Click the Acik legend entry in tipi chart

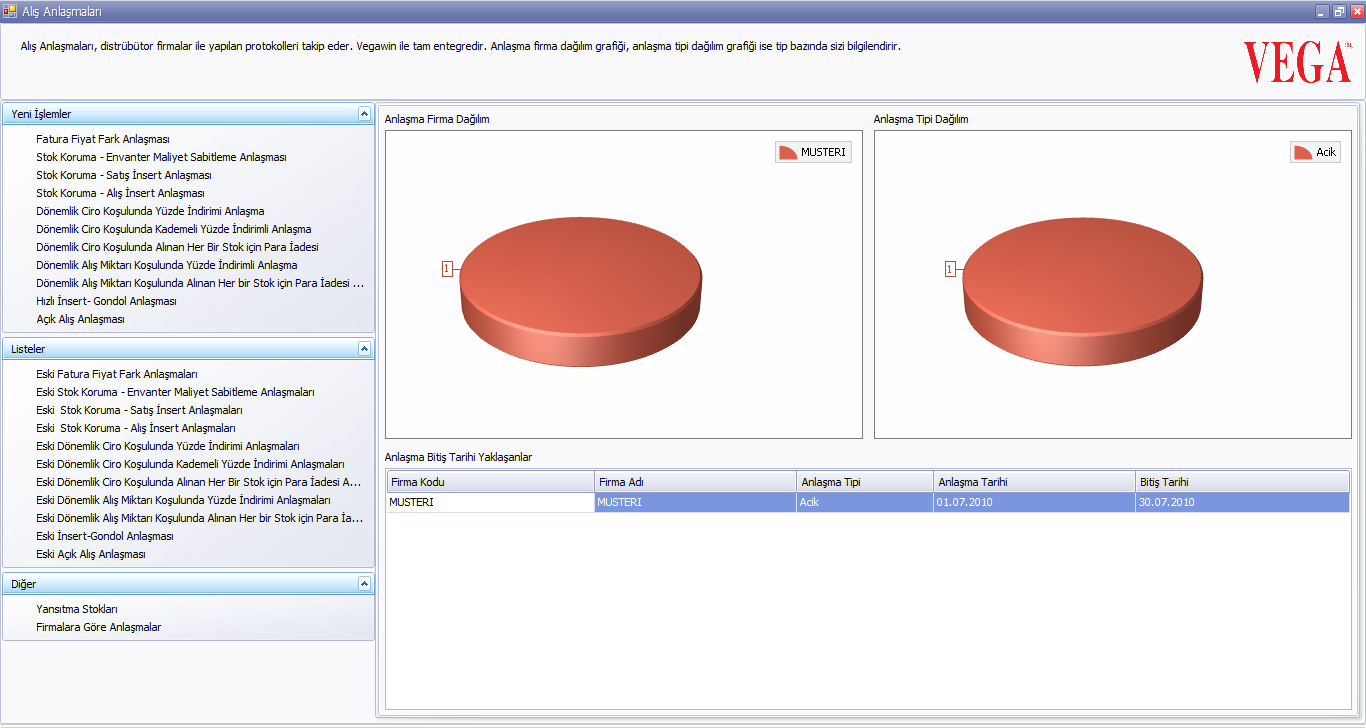coord(1315,152)
